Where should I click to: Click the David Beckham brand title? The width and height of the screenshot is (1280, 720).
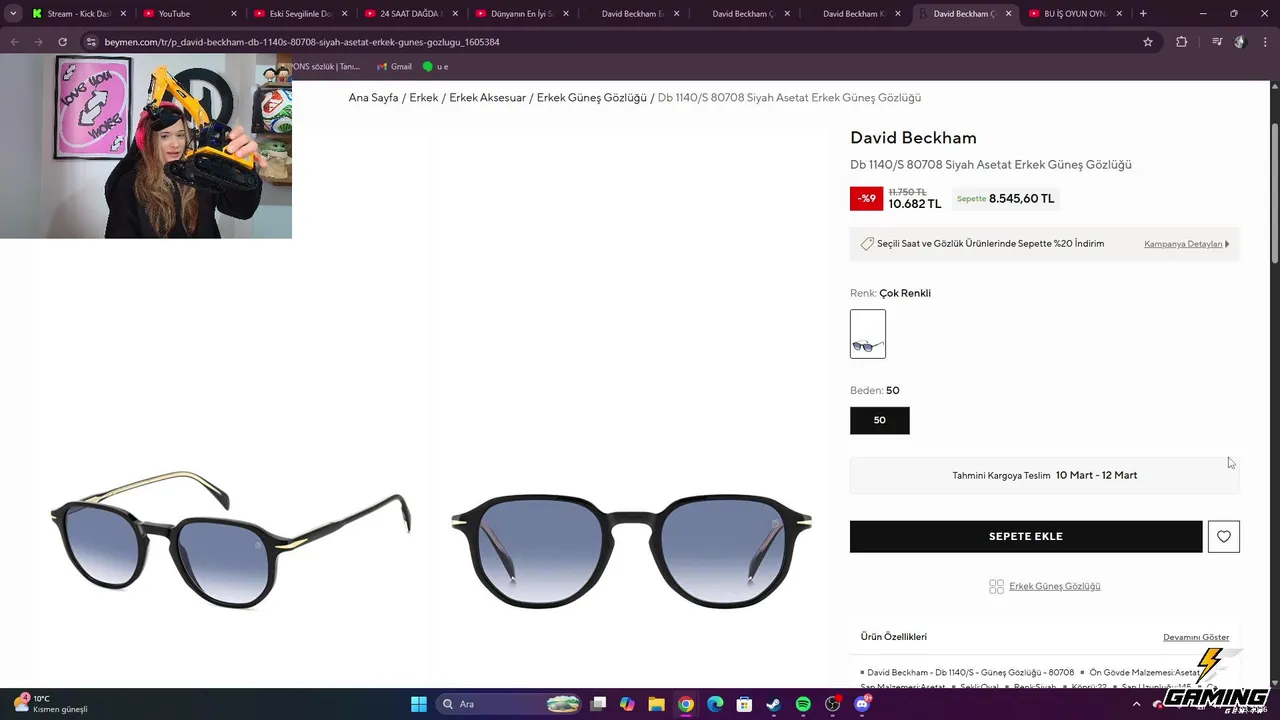(913, 137)
